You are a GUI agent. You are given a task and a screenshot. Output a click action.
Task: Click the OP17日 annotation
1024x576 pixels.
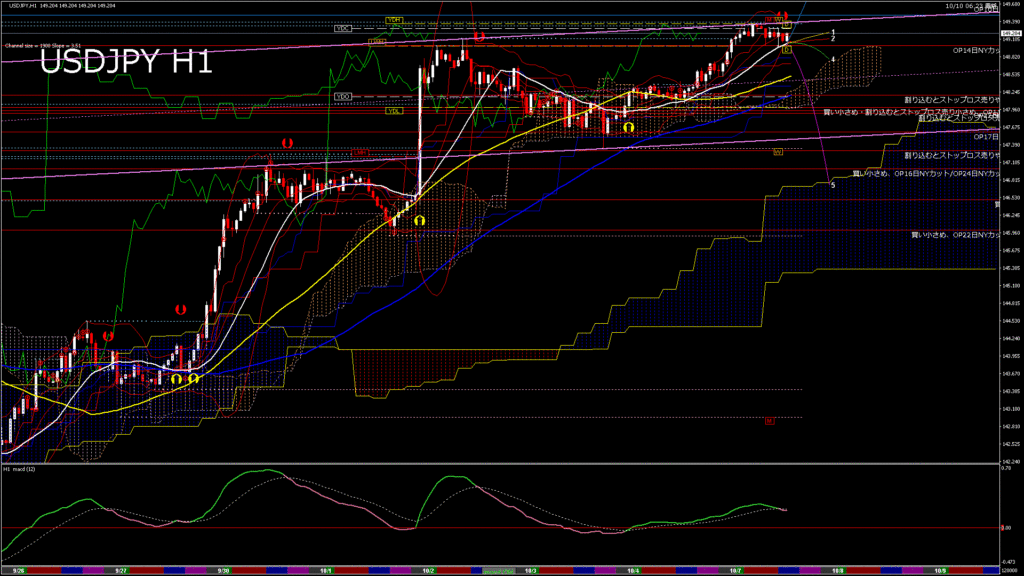point(986,136)
